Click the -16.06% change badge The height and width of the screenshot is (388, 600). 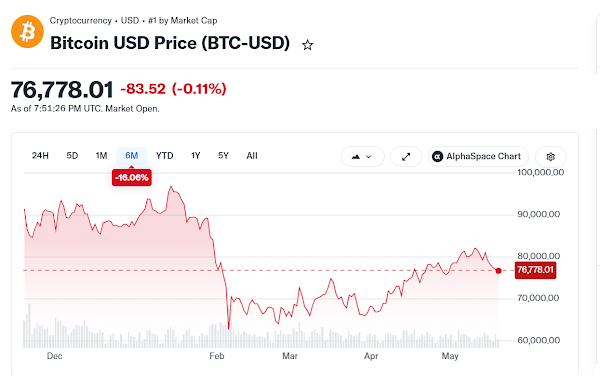click(x=132, y=178)
